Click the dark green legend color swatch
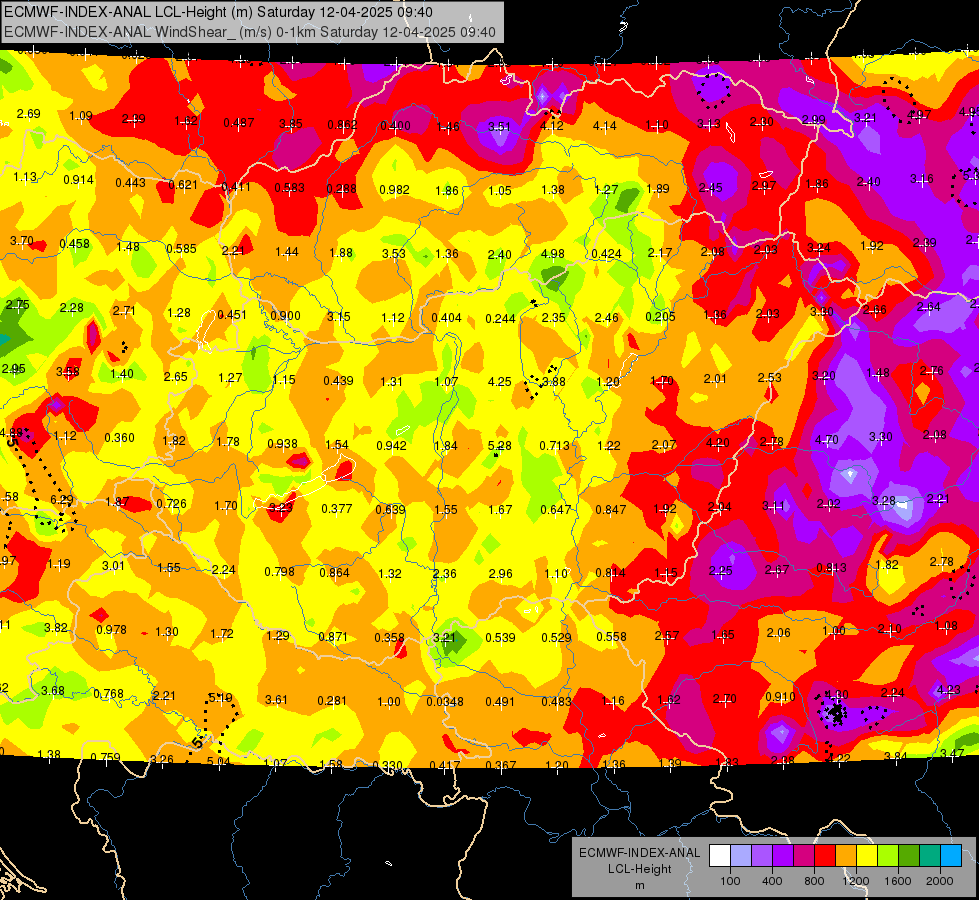The height and width of the screenshot is (900, 979). point(908,856)
